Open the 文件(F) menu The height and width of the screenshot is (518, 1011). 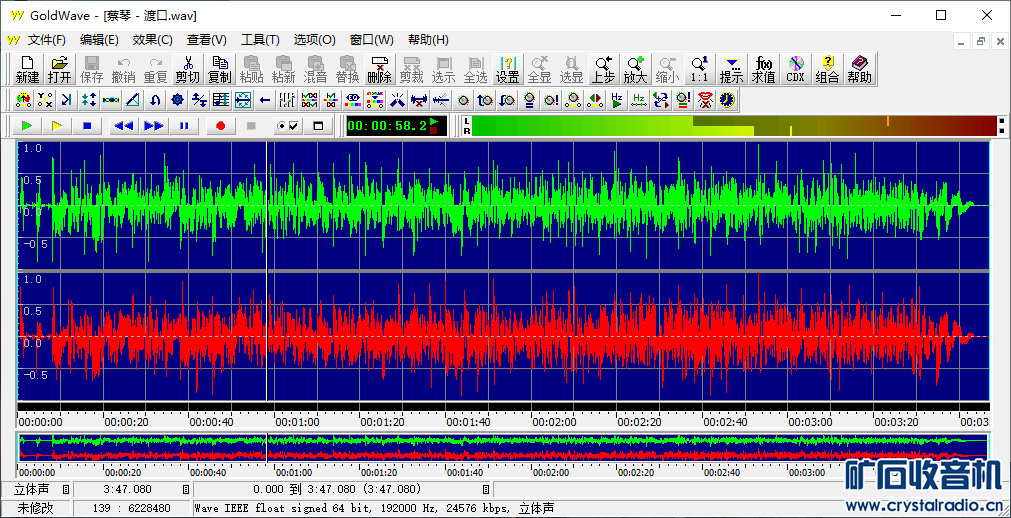tap(47, 40)
